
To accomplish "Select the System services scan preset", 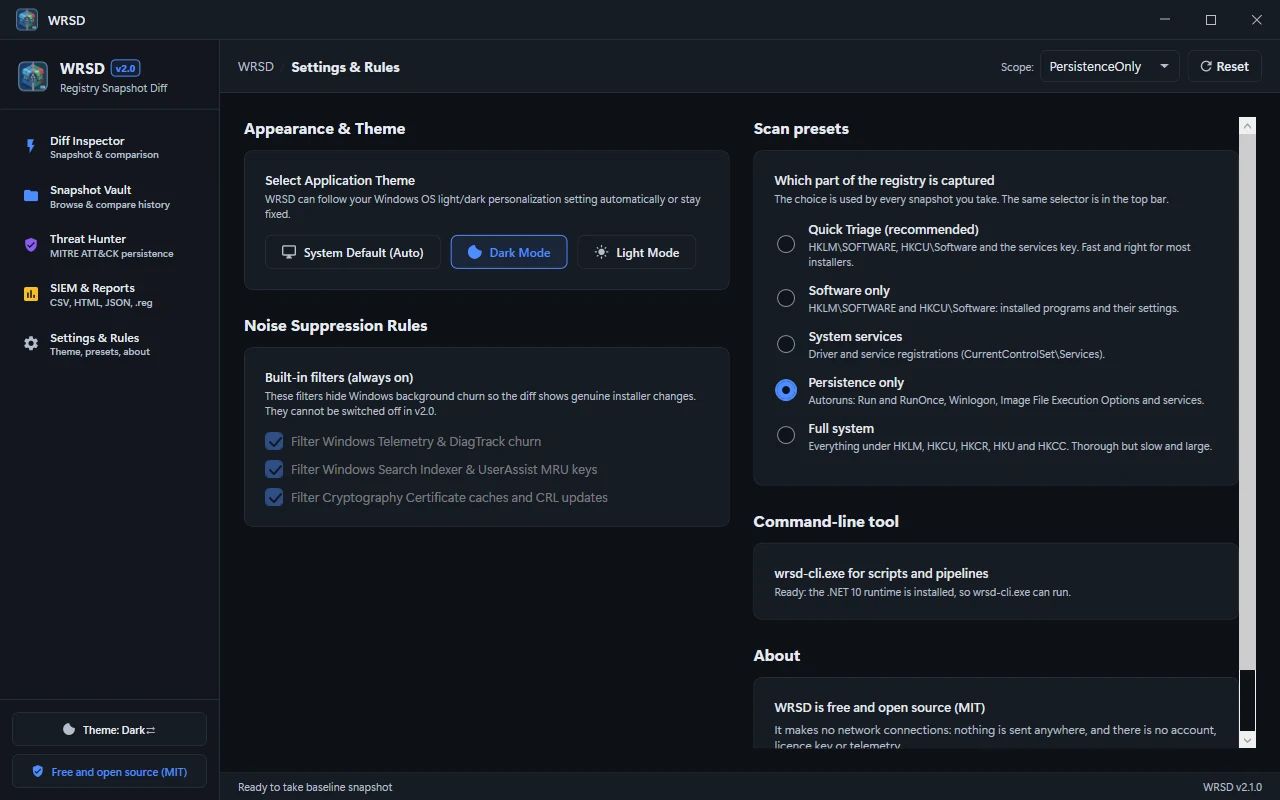I will 786,344.
